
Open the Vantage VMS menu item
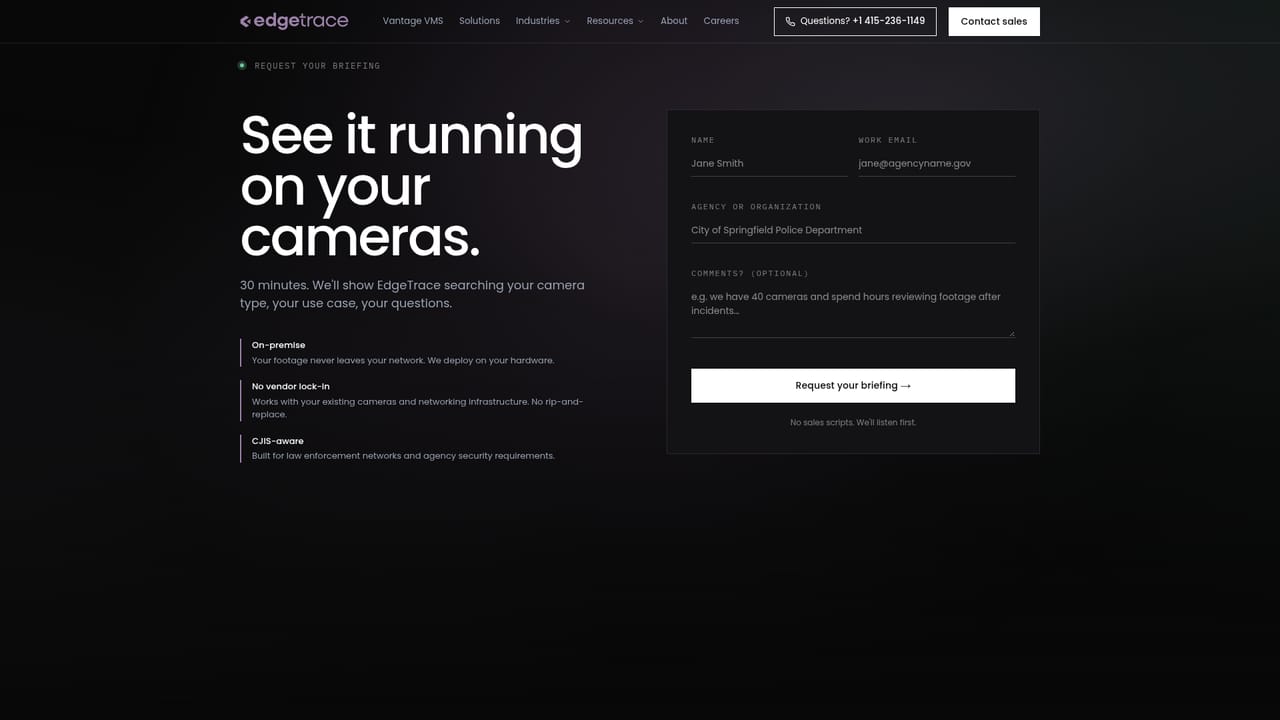click(x=413, y=21)
